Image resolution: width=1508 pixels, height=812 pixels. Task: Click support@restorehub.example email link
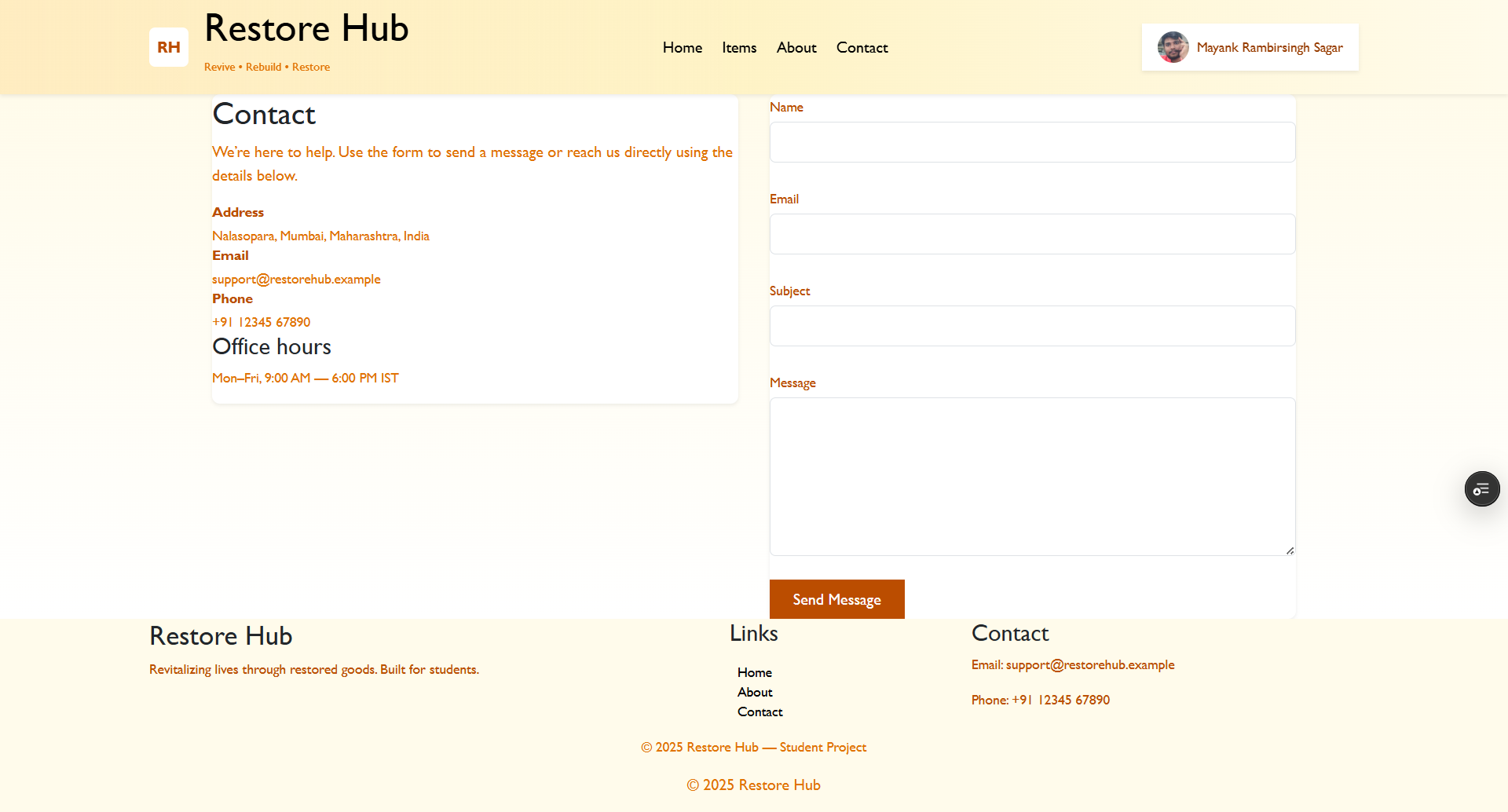[296, 279]
